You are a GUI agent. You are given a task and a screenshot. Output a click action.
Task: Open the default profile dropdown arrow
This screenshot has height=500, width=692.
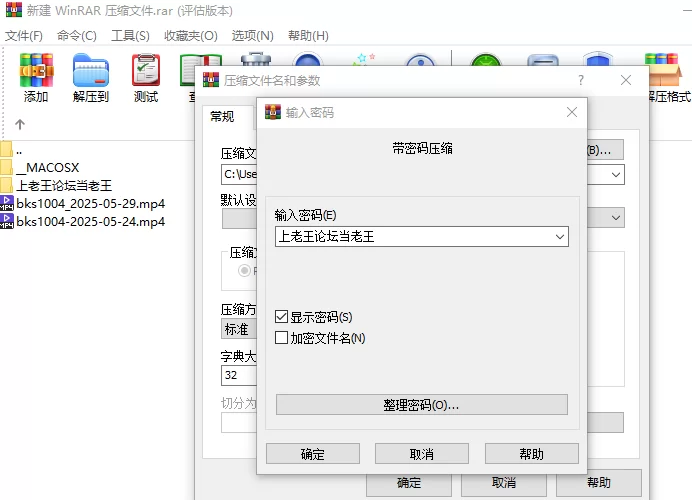(x=616, y=218)
